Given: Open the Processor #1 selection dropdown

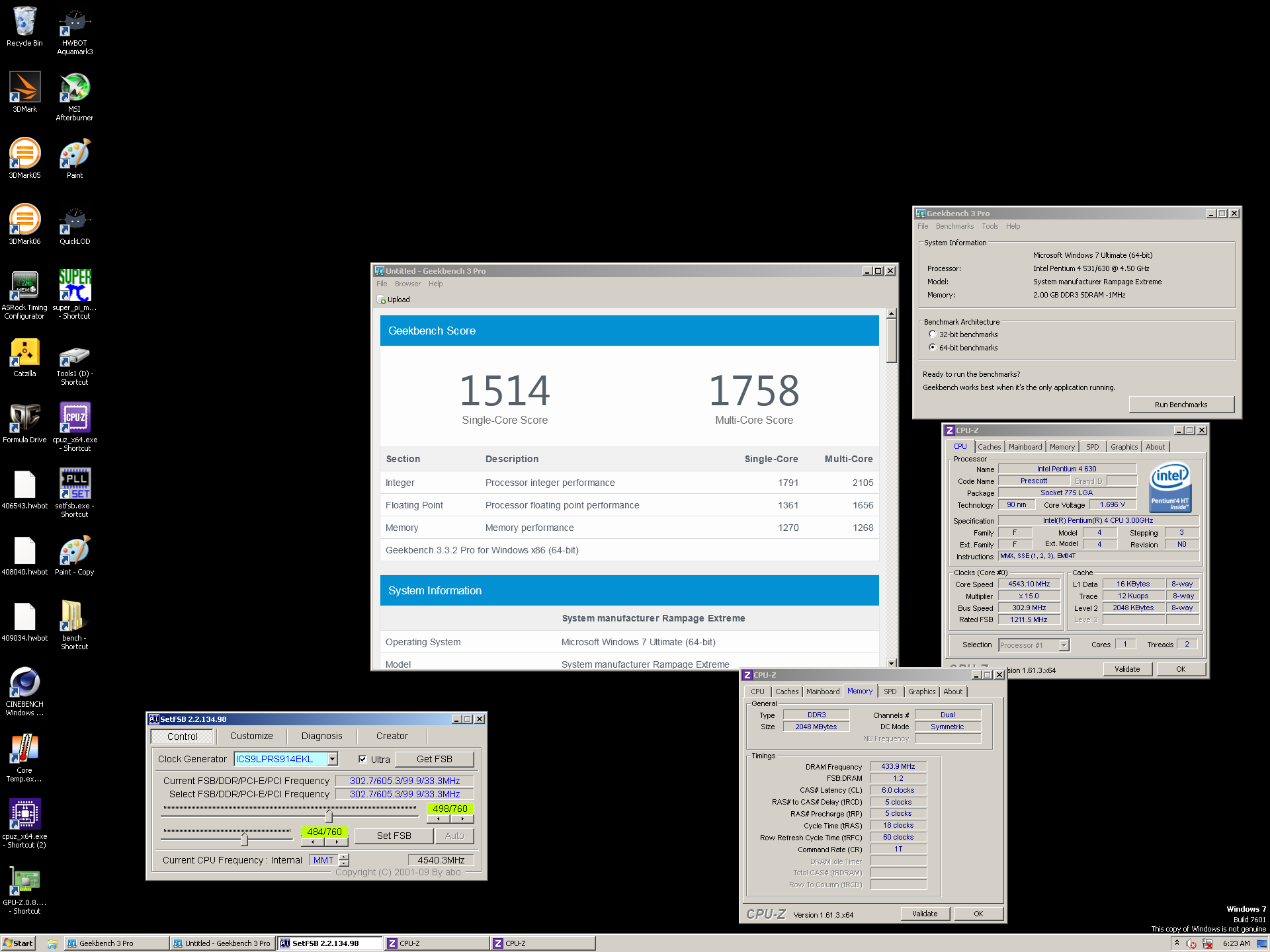Looking at the screenshot, I should point(1064,645).
